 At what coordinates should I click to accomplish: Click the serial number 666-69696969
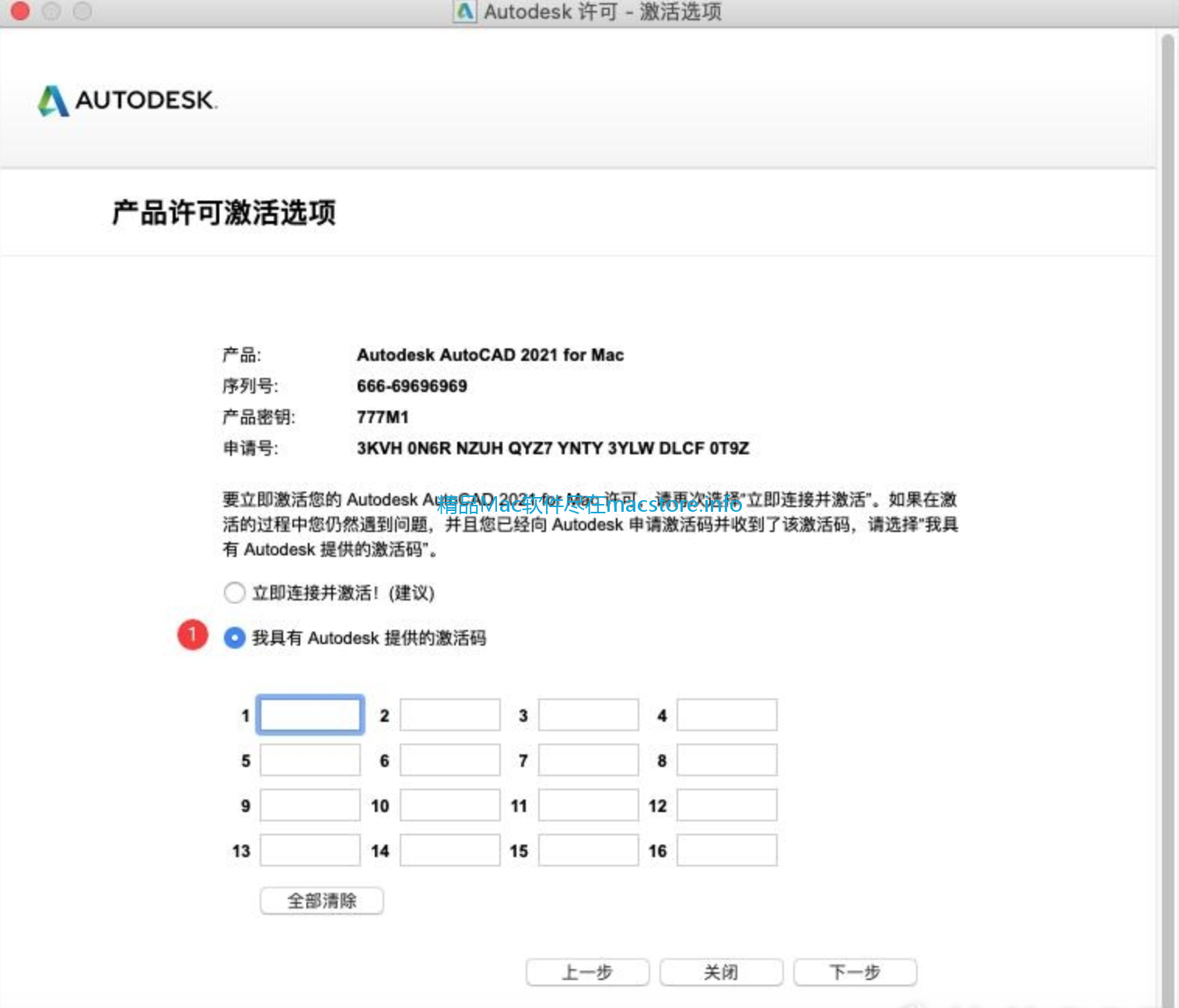coord(412,386)
